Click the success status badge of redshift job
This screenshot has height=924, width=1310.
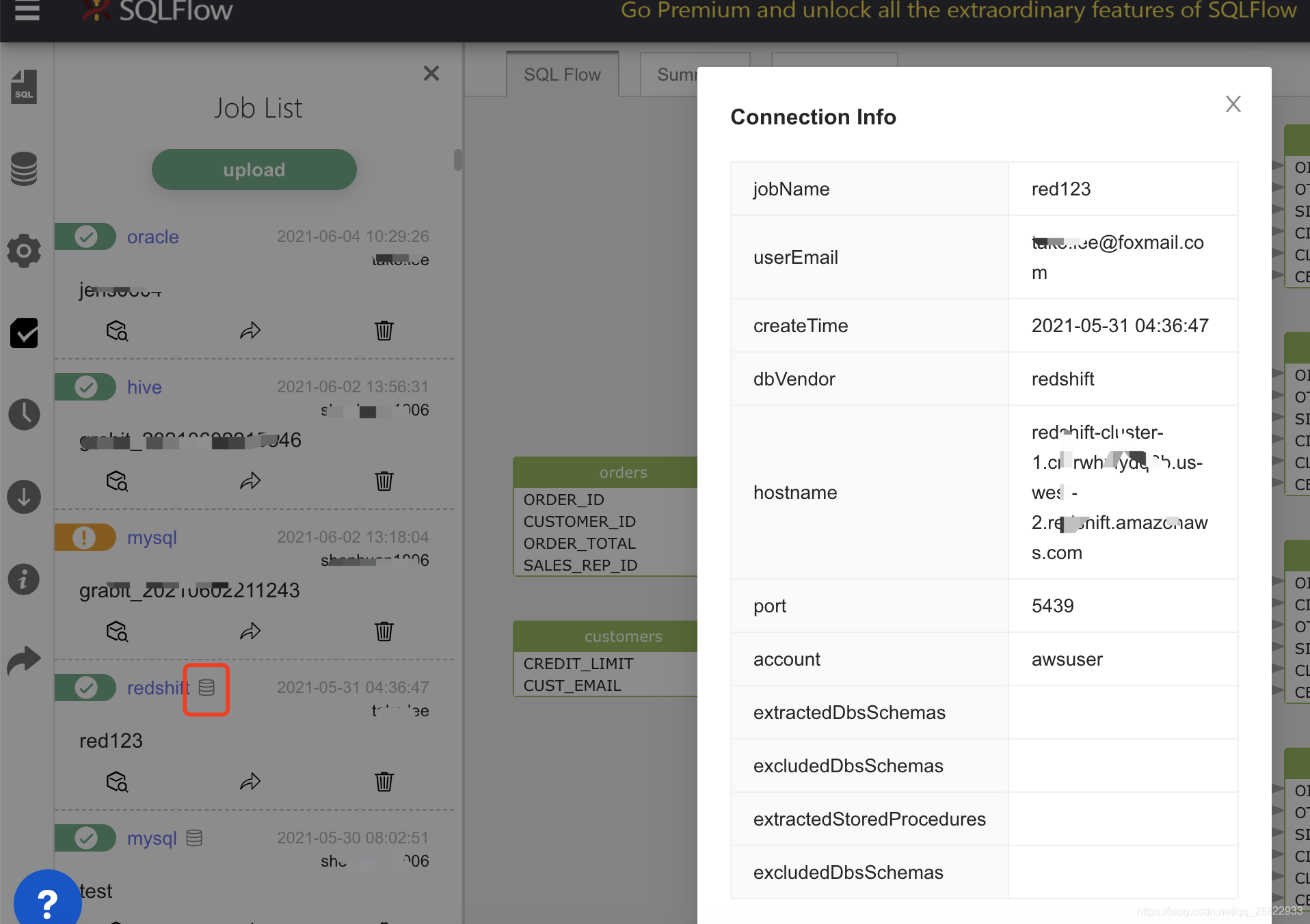(85, 688)
